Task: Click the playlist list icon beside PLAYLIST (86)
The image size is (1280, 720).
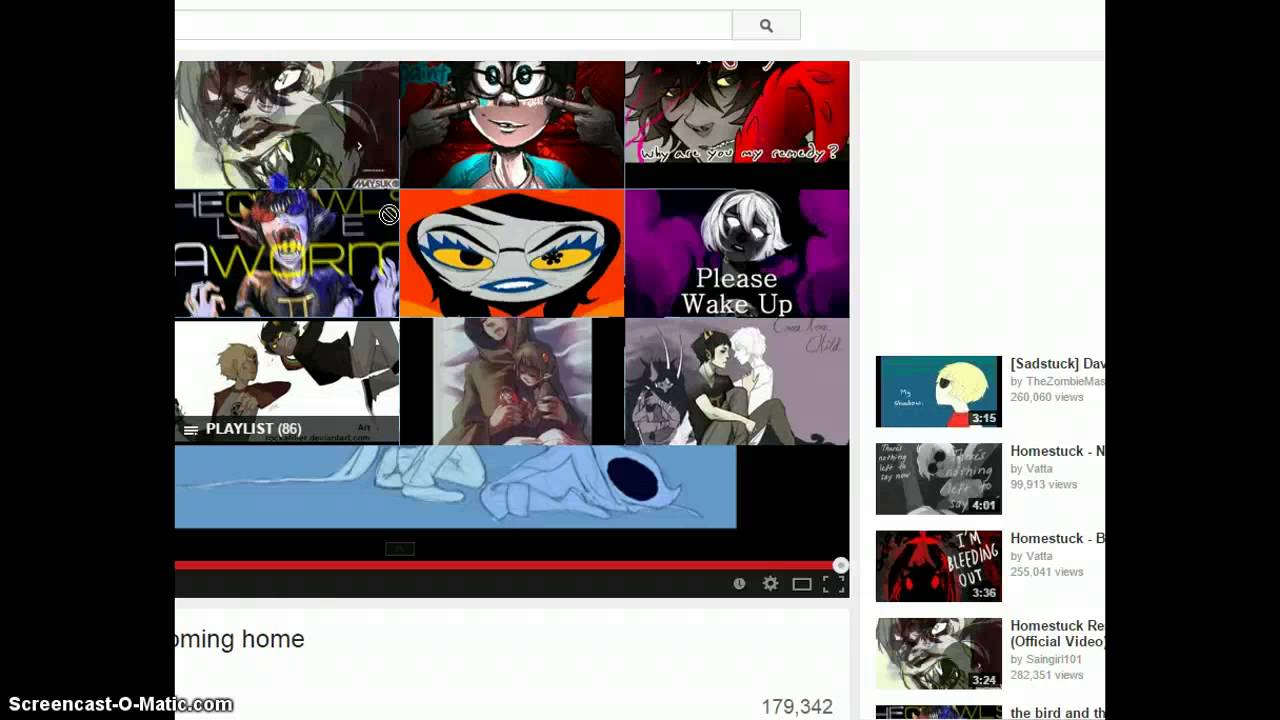Action: 191,430
